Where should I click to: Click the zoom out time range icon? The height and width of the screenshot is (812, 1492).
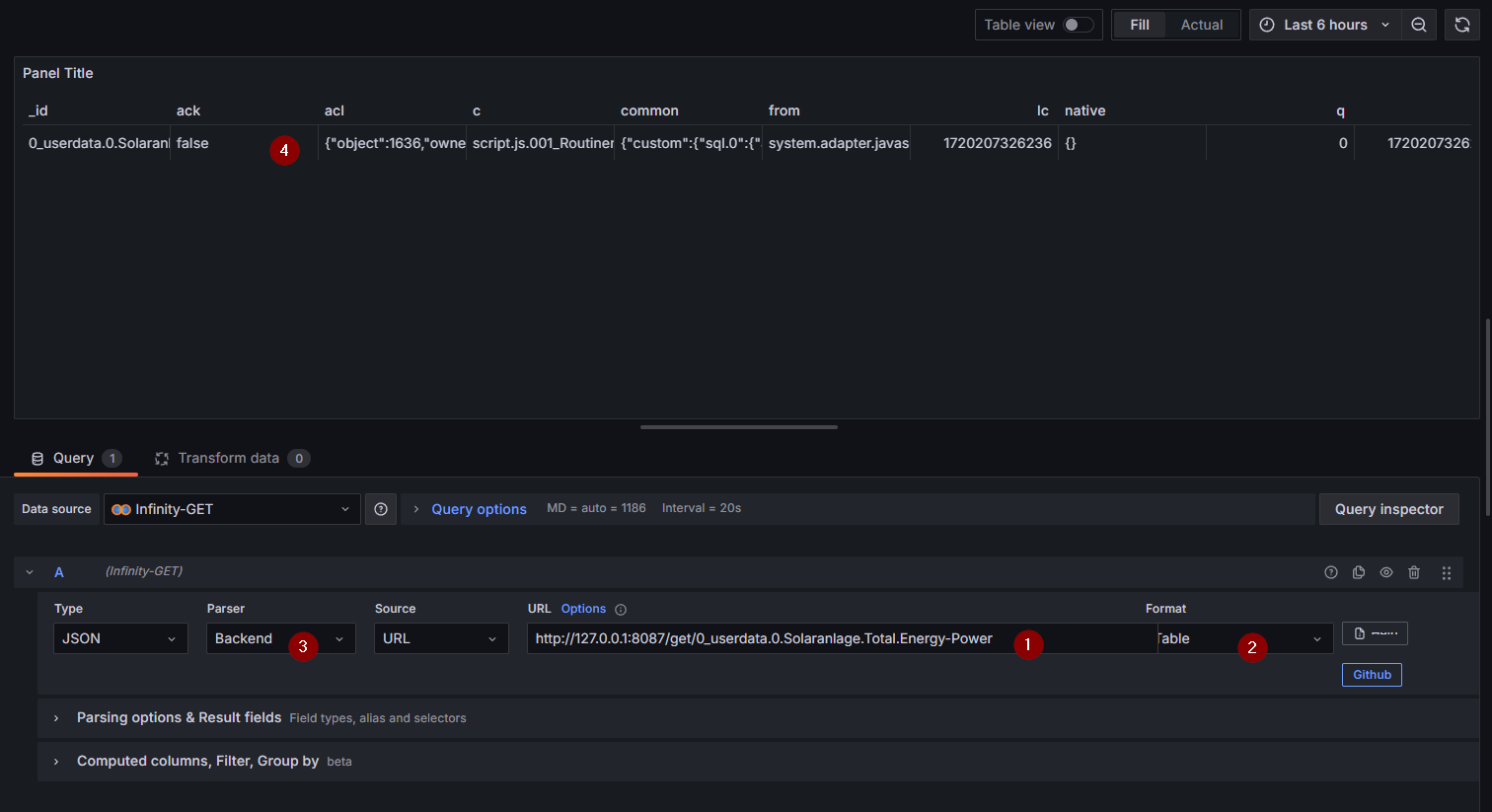click(1418, 25)
